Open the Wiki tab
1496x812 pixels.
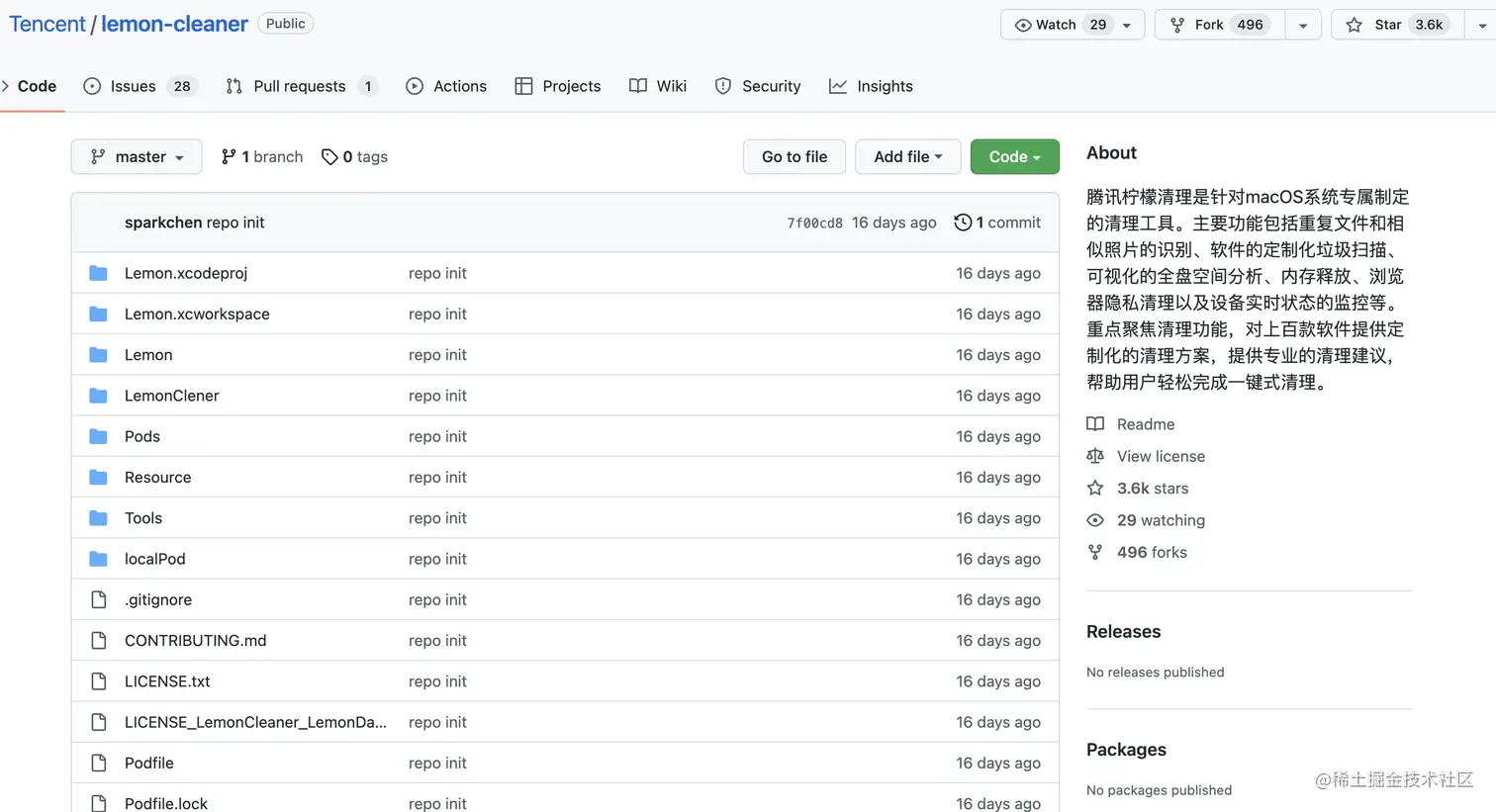658,86
